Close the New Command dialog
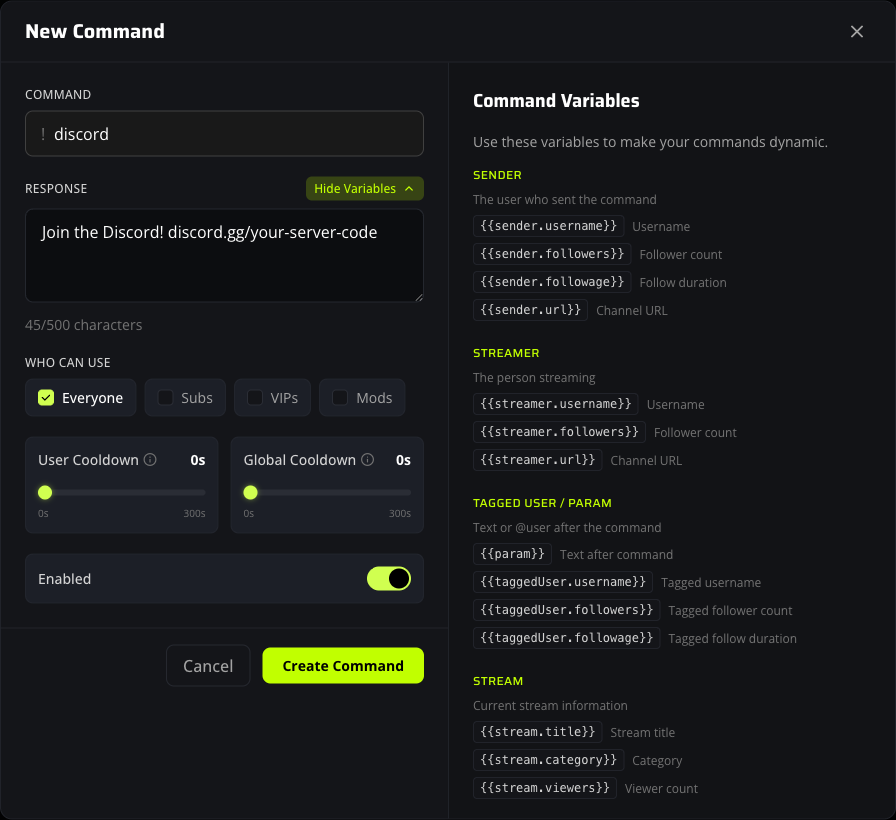 point(856,31)
